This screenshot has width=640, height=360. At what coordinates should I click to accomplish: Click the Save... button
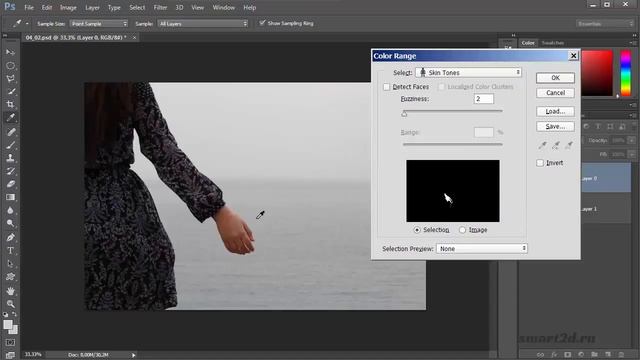[x=555, y=127]
